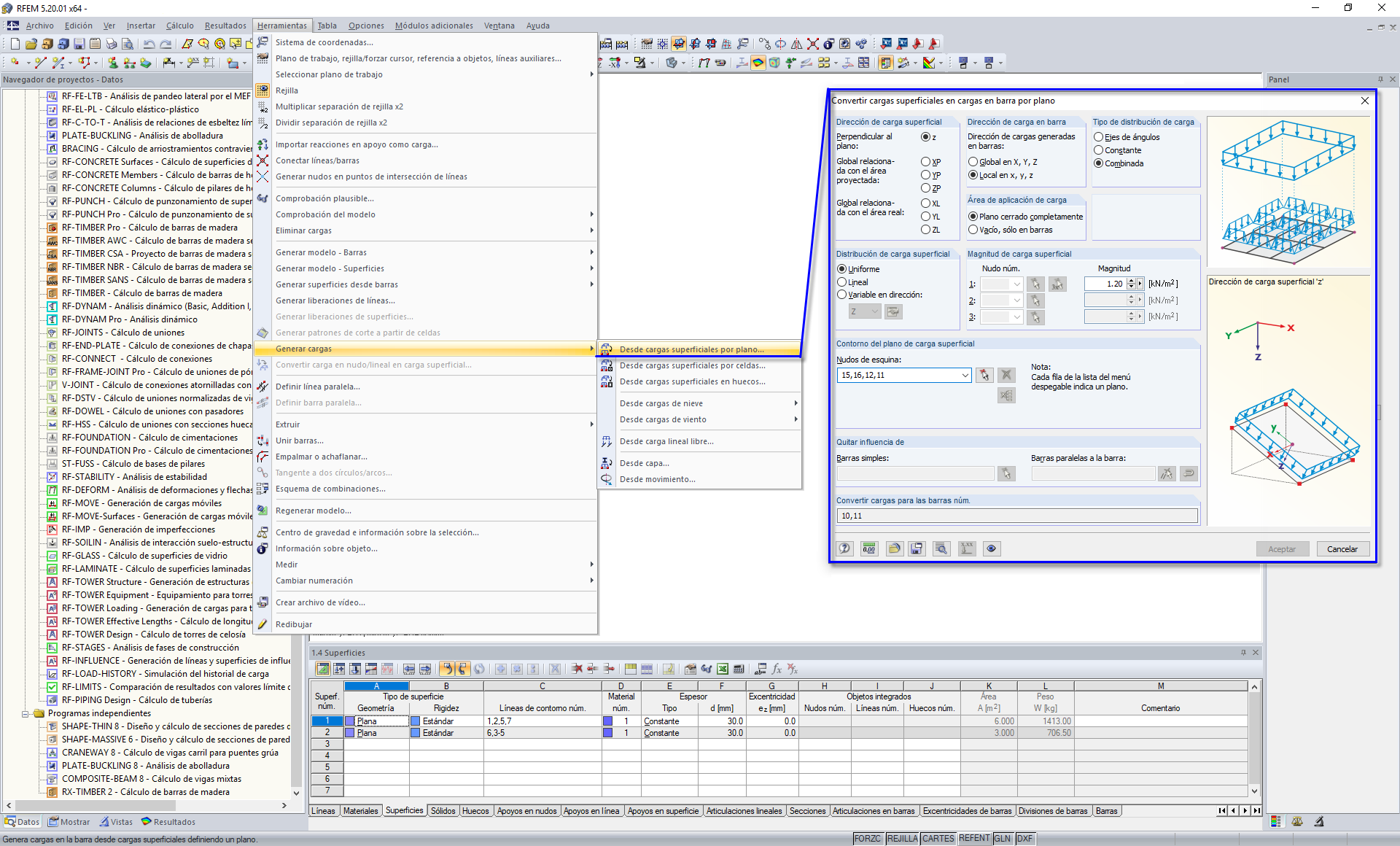Click export to Excel icon in table toolbar
Screen dimensions: 1400x846
(722, 669)
